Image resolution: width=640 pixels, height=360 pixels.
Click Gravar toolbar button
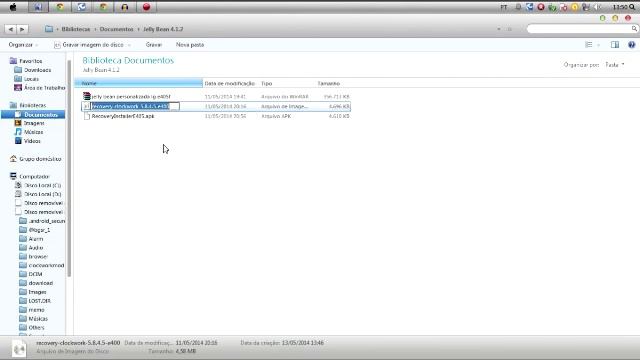[x=154, y=45]
